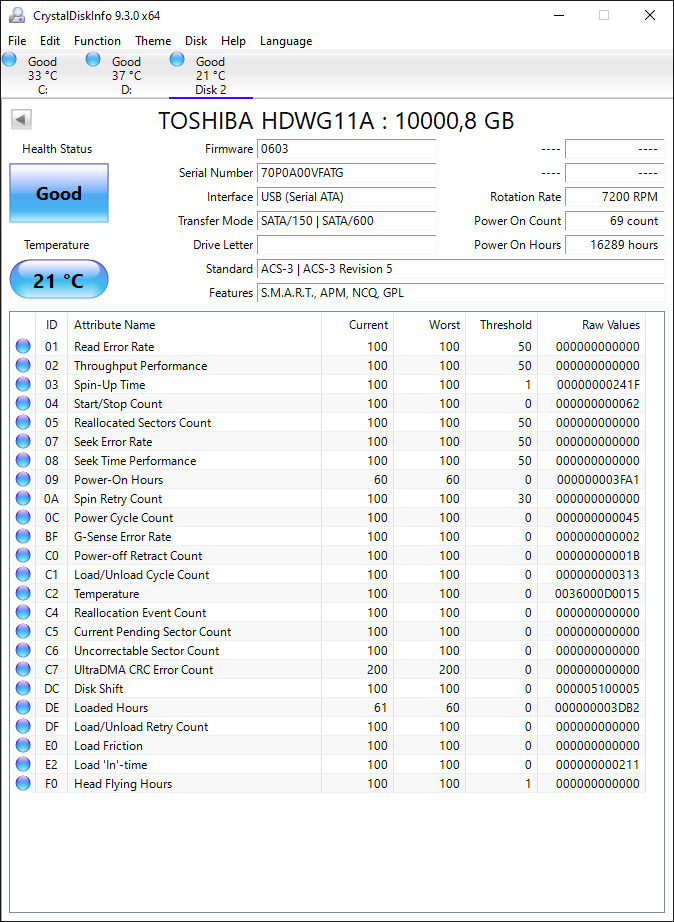Click the Transfer Mode field
674x922 pixels.
[x=346, y=221]
